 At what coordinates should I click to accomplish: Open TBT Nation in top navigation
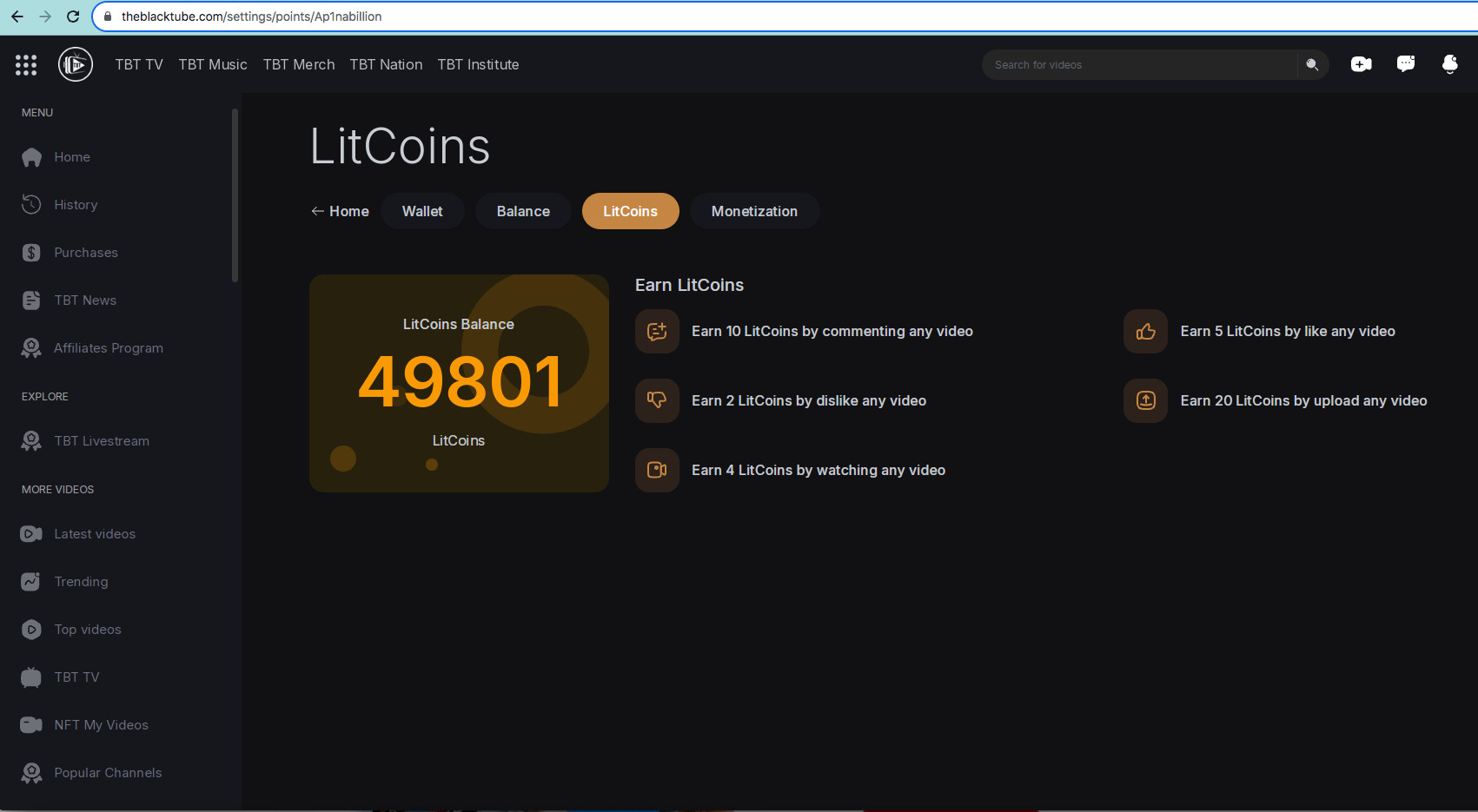(386, 64)
